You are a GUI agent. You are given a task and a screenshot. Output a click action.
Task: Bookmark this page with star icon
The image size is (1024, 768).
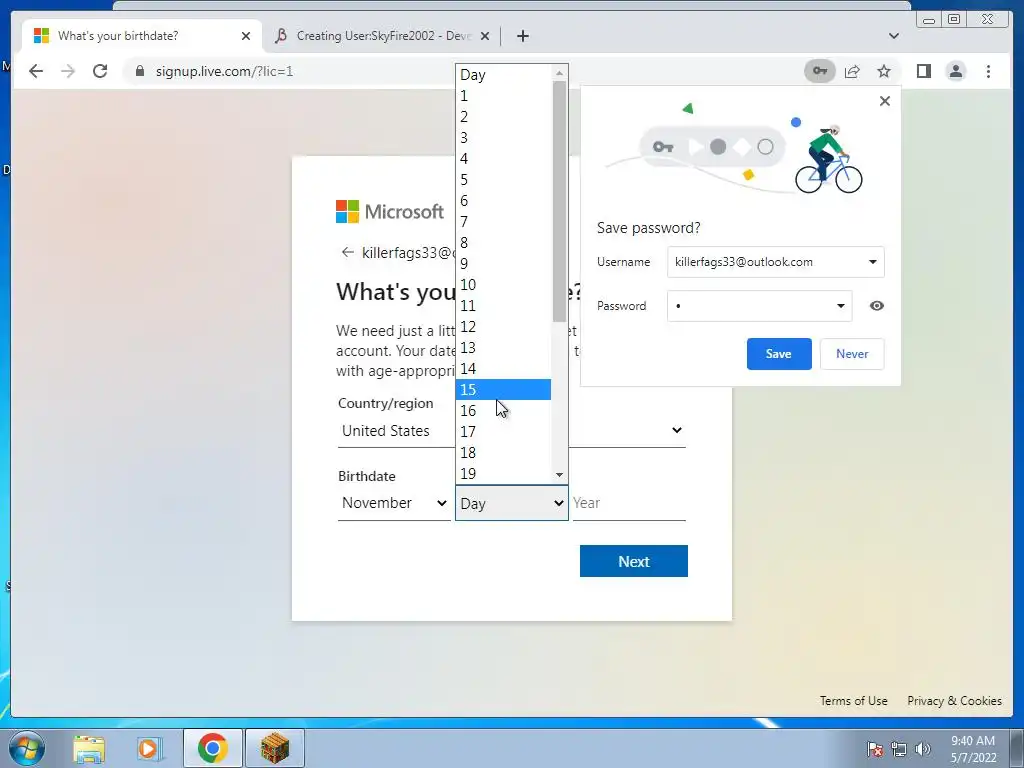884,71
